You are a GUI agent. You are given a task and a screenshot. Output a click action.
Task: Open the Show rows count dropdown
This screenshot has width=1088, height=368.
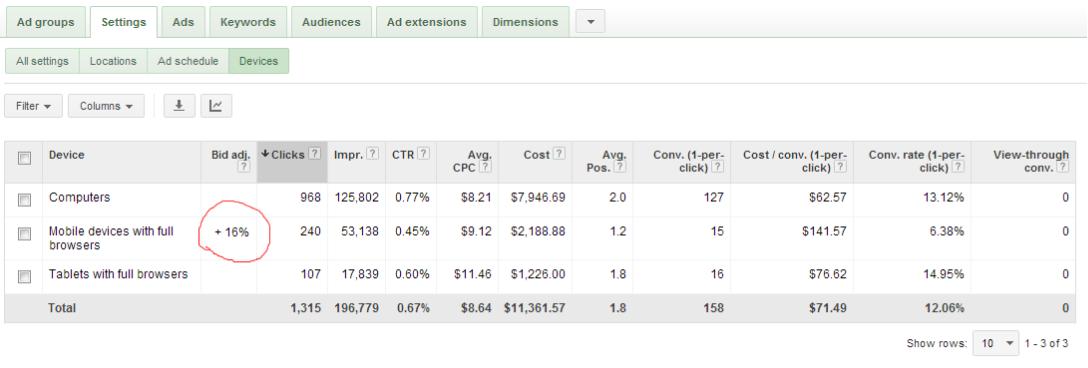995,343
